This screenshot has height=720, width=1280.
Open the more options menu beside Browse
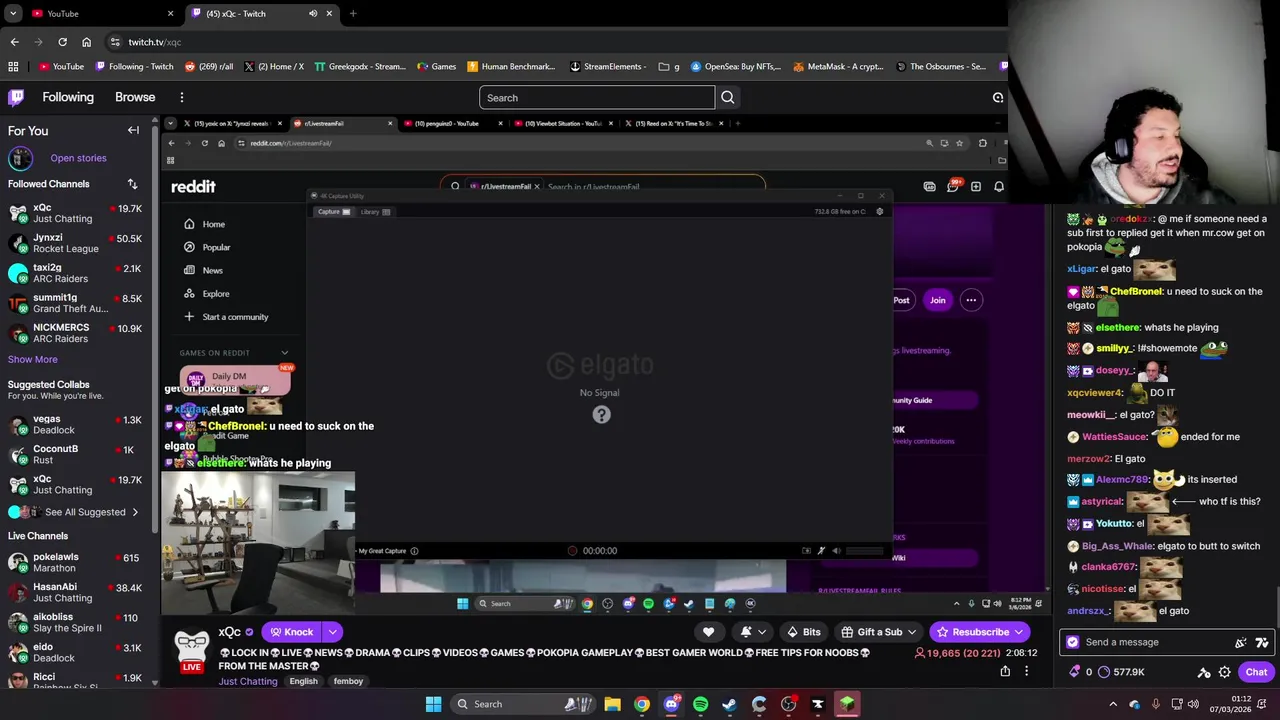pos(181,97)
